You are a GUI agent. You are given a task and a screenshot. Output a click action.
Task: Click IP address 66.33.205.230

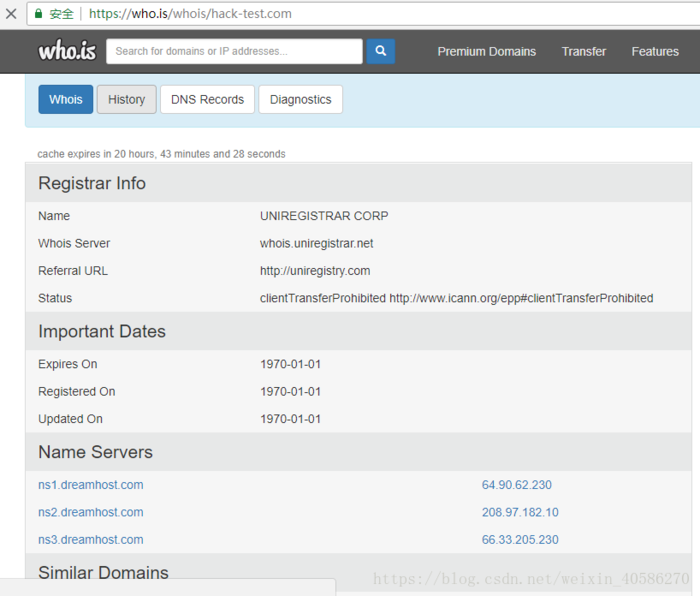[520, 540]
